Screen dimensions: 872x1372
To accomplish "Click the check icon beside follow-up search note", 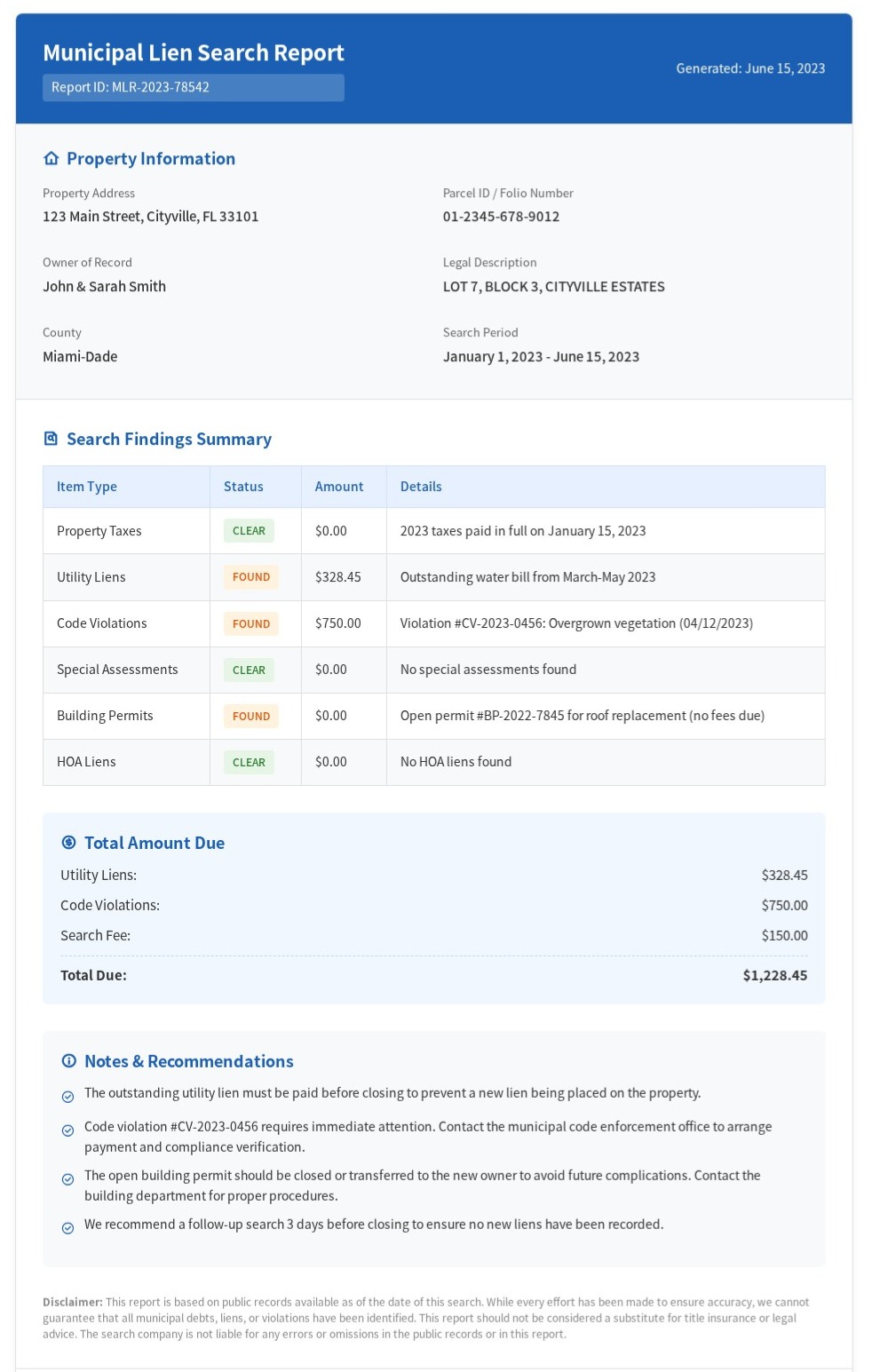I will click(x=67, y=1228).
